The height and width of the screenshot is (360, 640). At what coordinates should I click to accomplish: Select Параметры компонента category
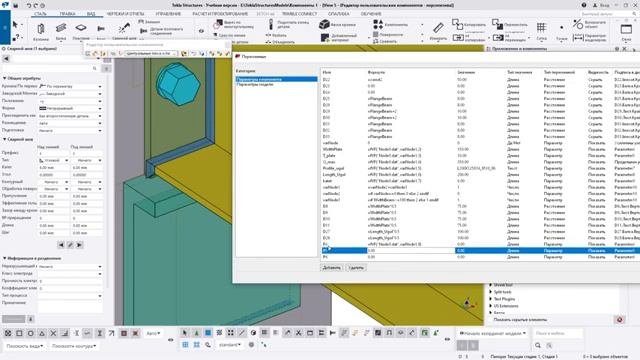(x=276, y=79)
